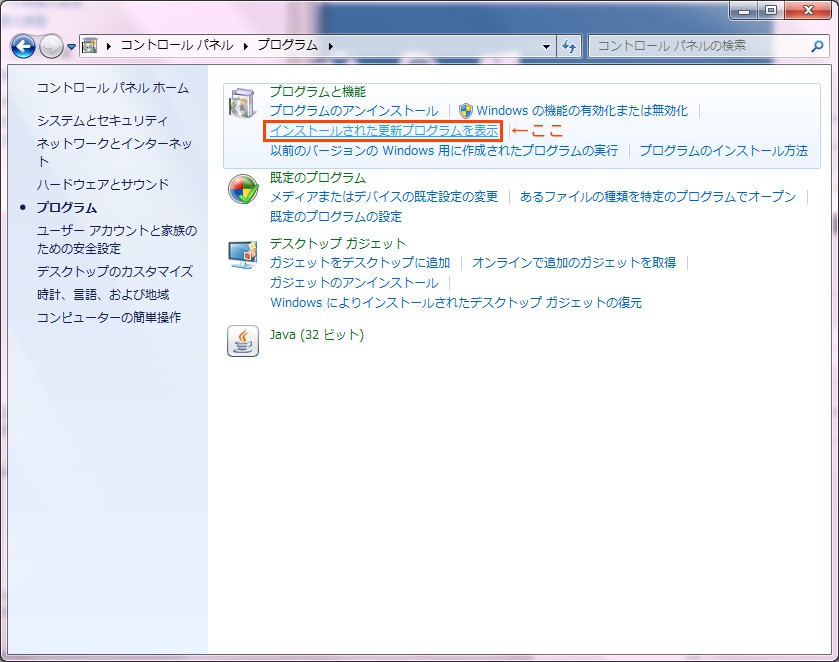Maximize the Control Panel window
The image size is (839, 662).
tap(771, 10)
